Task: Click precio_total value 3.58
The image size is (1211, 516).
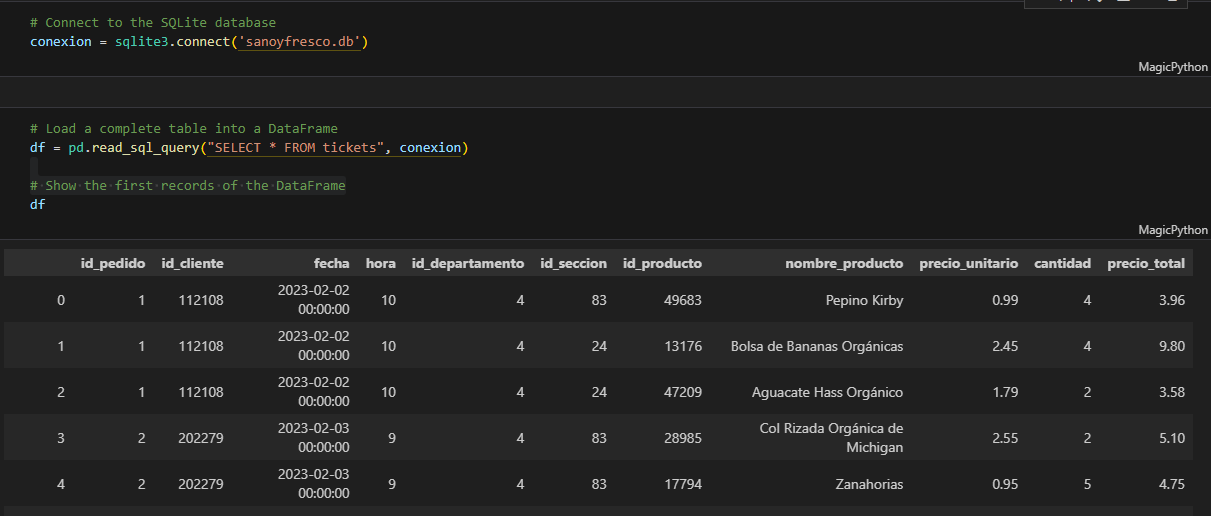Action: 1172,392
